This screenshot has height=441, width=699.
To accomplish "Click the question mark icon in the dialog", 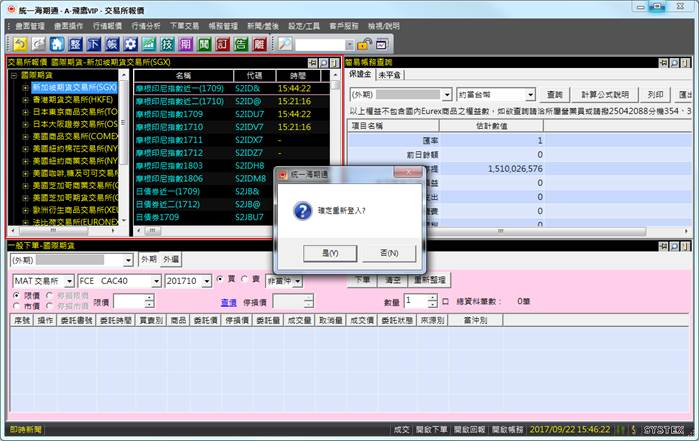I will (x=303, y=210).
